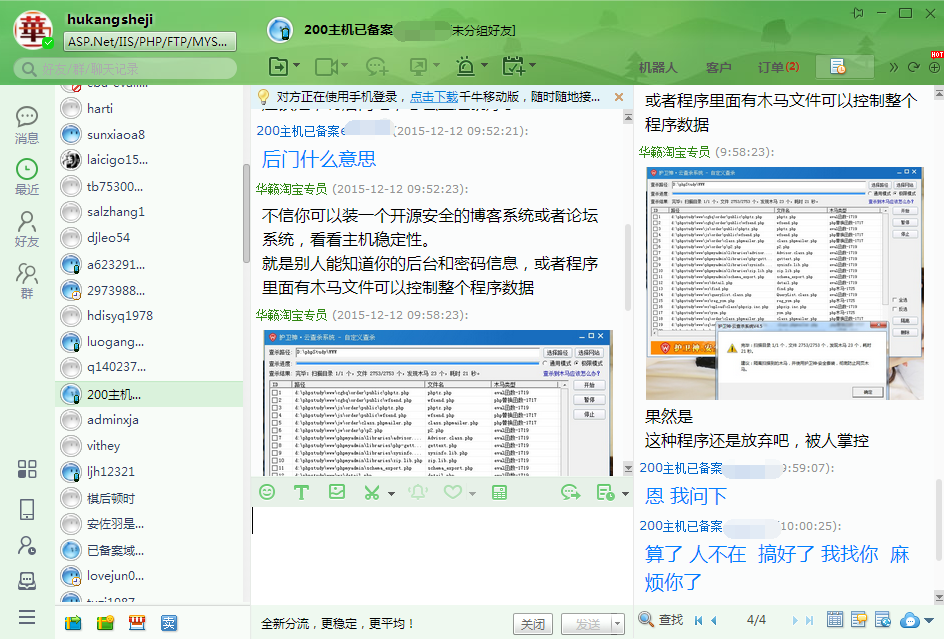Switch to the 客户 tab
Screen dimensions: 944x639
[718, 67]
